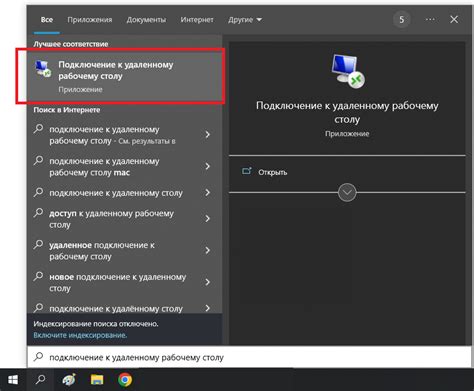
Task: Expand more actions with circular chevron button
Action: [x=347, y=192]
